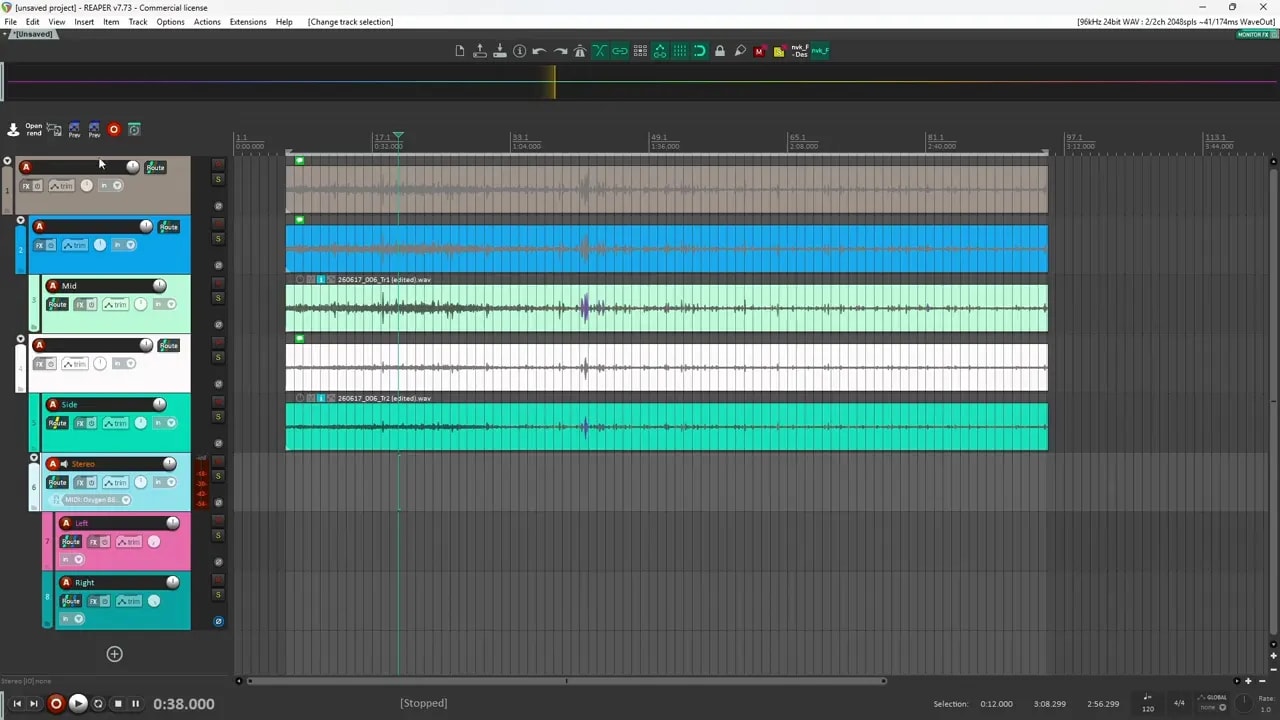The image size is (1280, 720).
Task: Open the MIDI: Oxygen input dropdown
Action: (126, 500)
